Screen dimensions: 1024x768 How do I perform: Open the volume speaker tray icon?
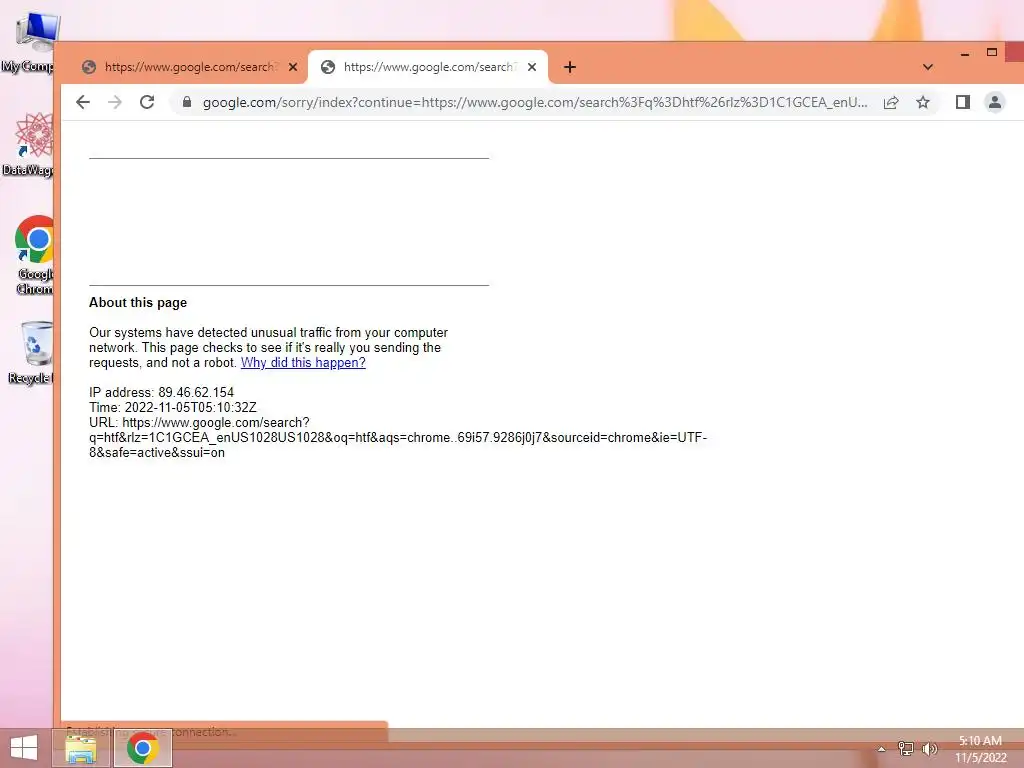pos(929,748)
